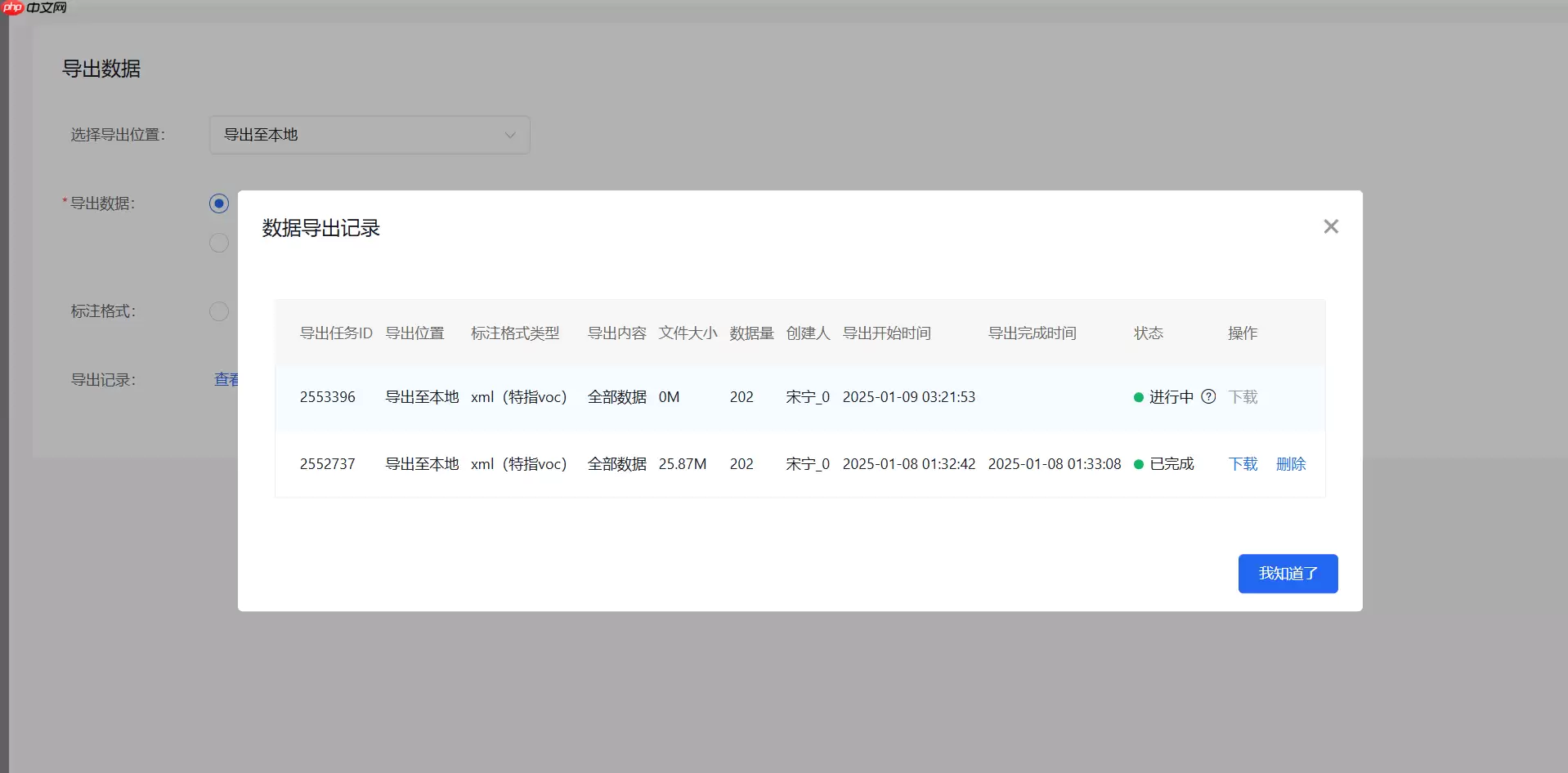Click the green status dot beside 已完成
Image resolution: width=1568 pixels, height=773 pixels.
point(1138,464)
